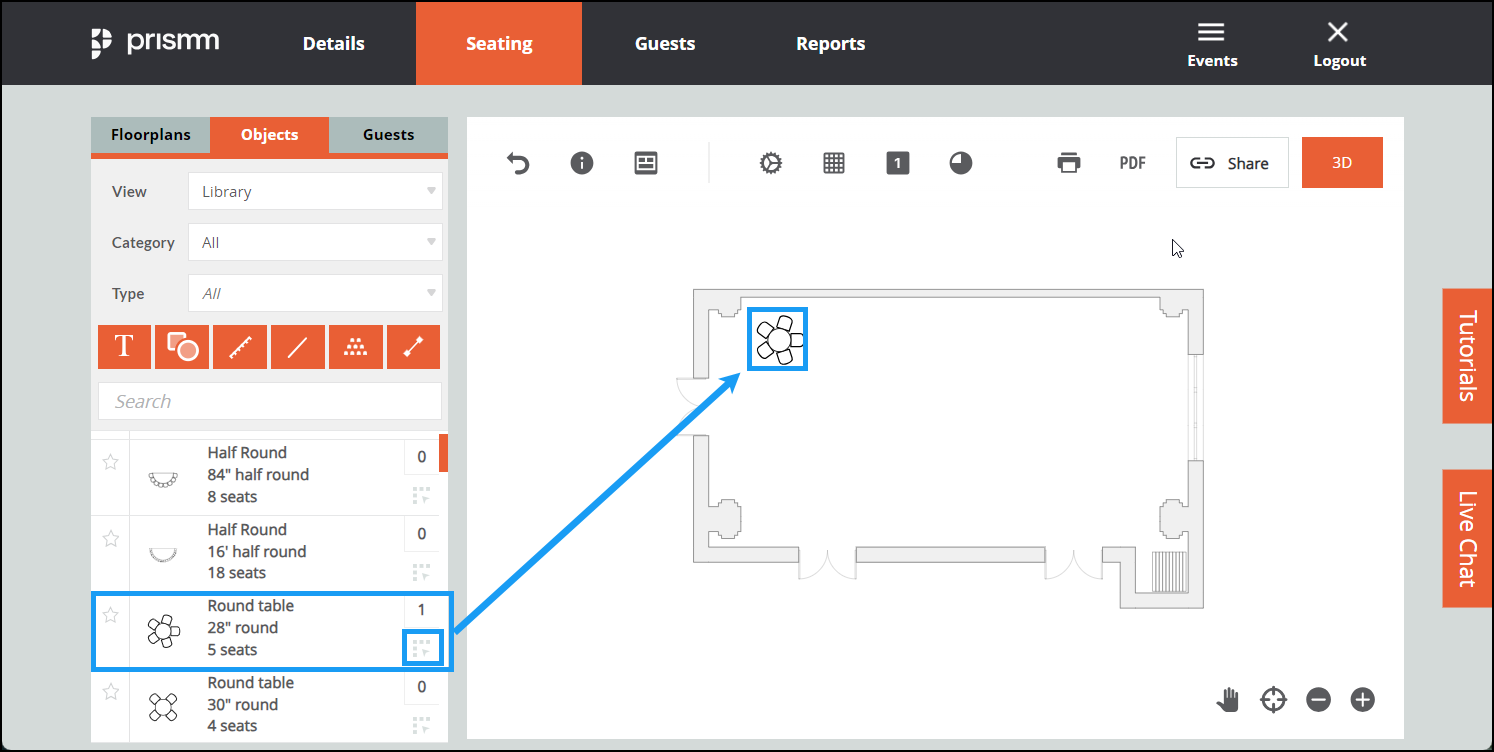Click the layout panel icon in toolbar
1494x752 pixels.
pyautogui.click(x=646, y=163)
